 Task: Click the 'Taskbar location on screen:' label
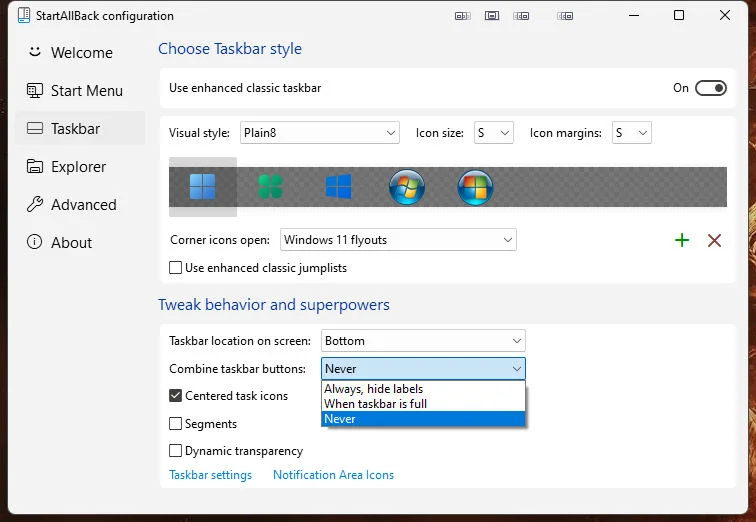pos(240,341)
